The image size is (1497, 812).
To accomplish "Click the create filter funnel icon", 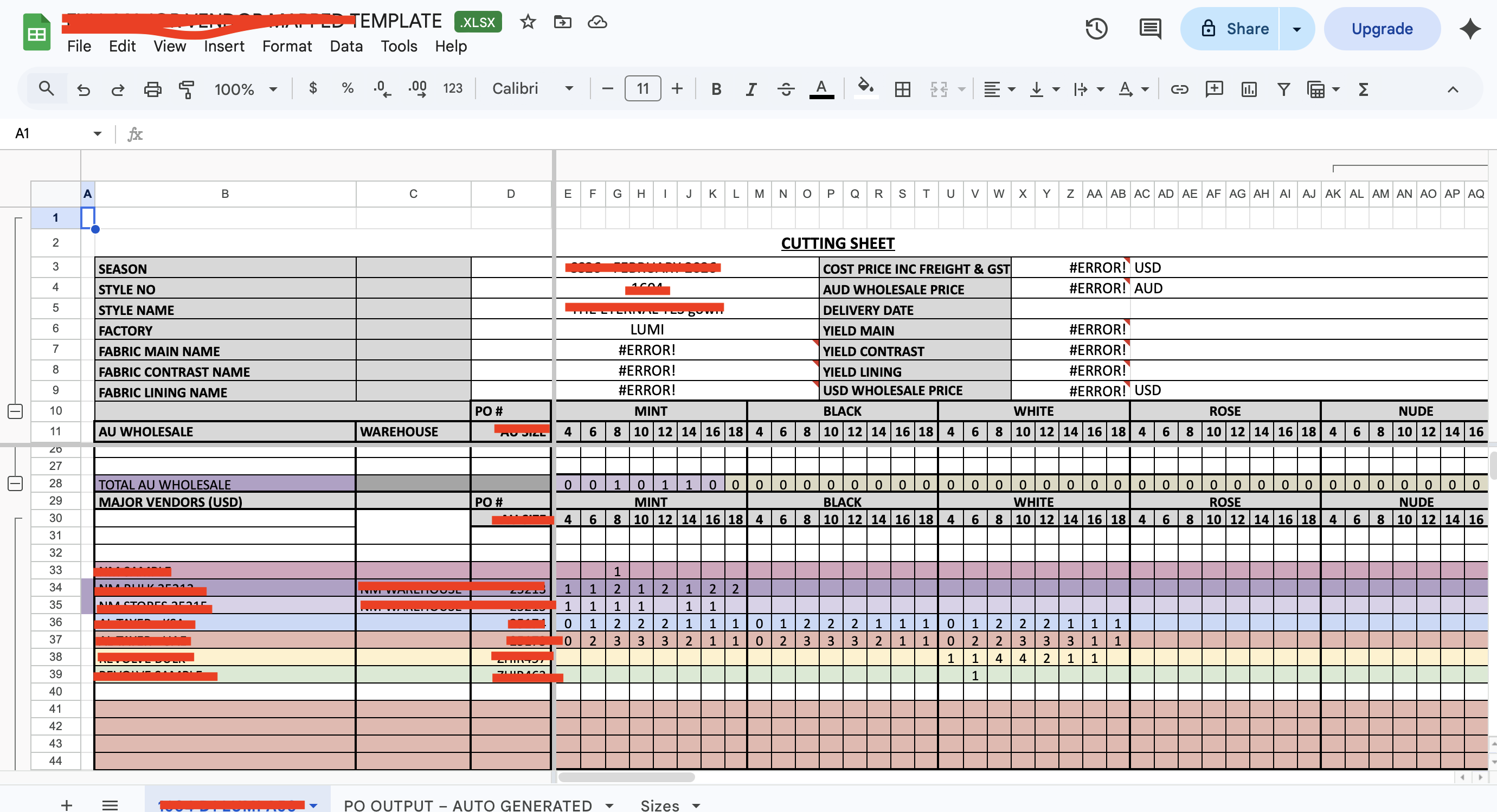I will [1284, 89].
